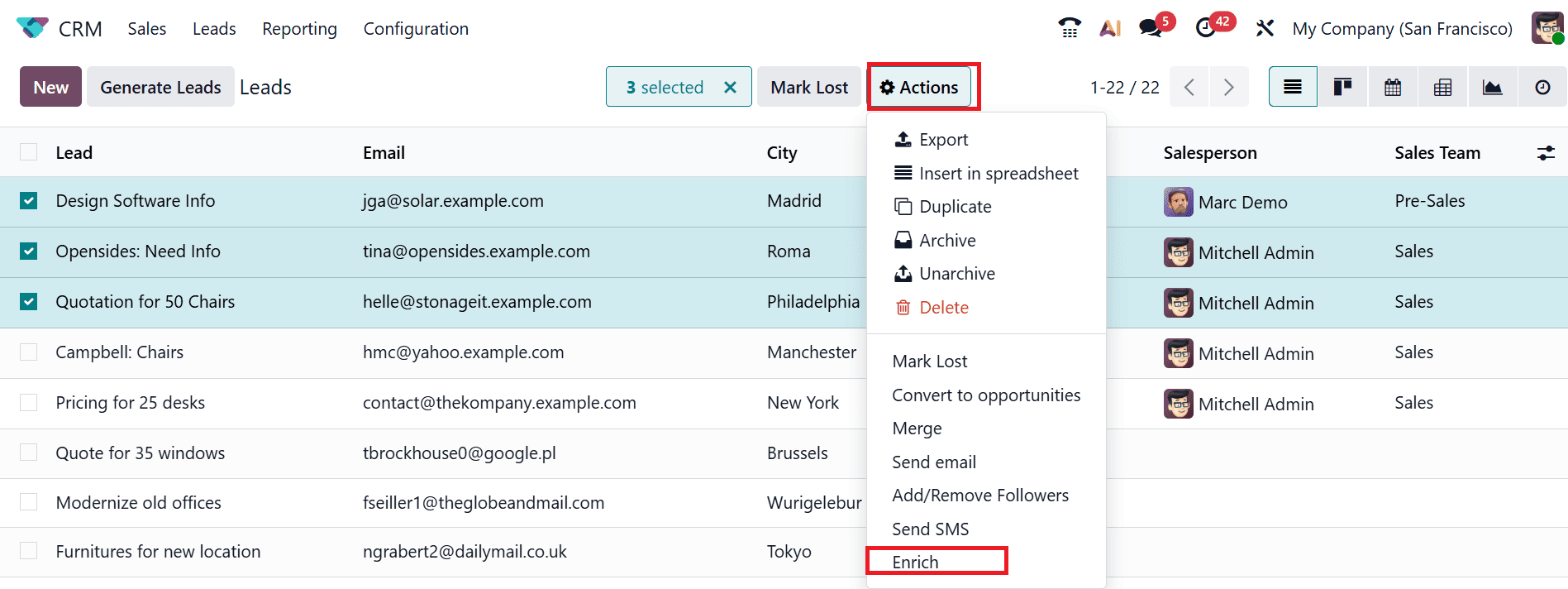
Task: Sort by Email column header
Action: coord(384,152)
